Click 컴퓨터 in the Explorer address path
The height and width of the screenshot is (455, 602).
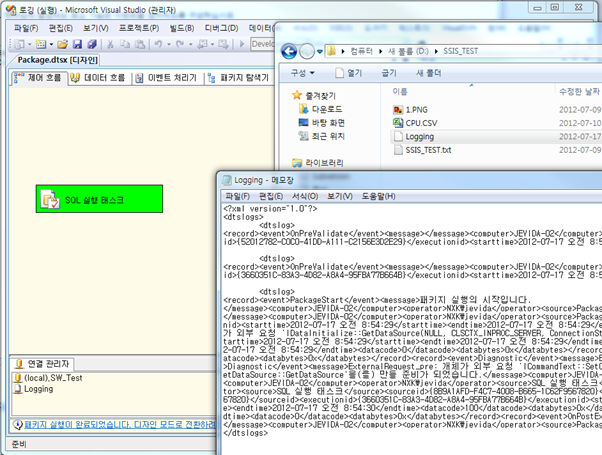pyautogui.click(x=361, y=51)
